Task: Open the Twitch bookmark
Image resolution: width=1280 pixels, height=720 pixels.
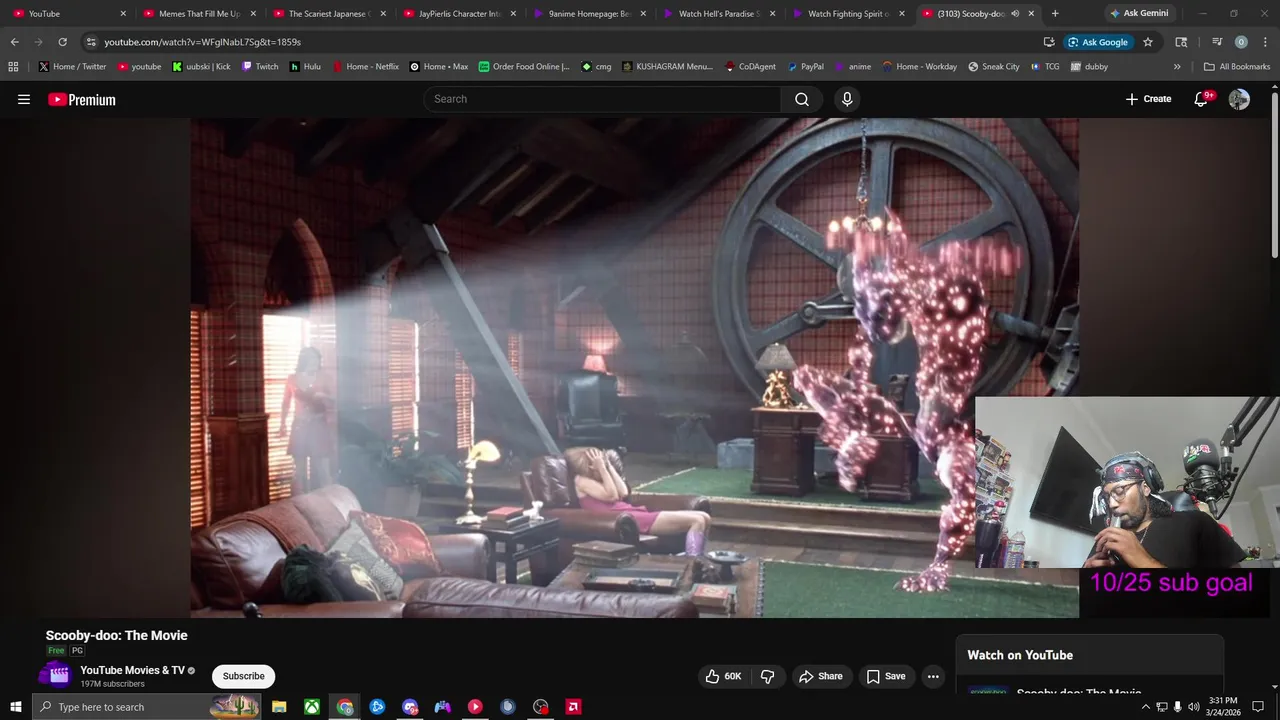Action: coord(260,66)
